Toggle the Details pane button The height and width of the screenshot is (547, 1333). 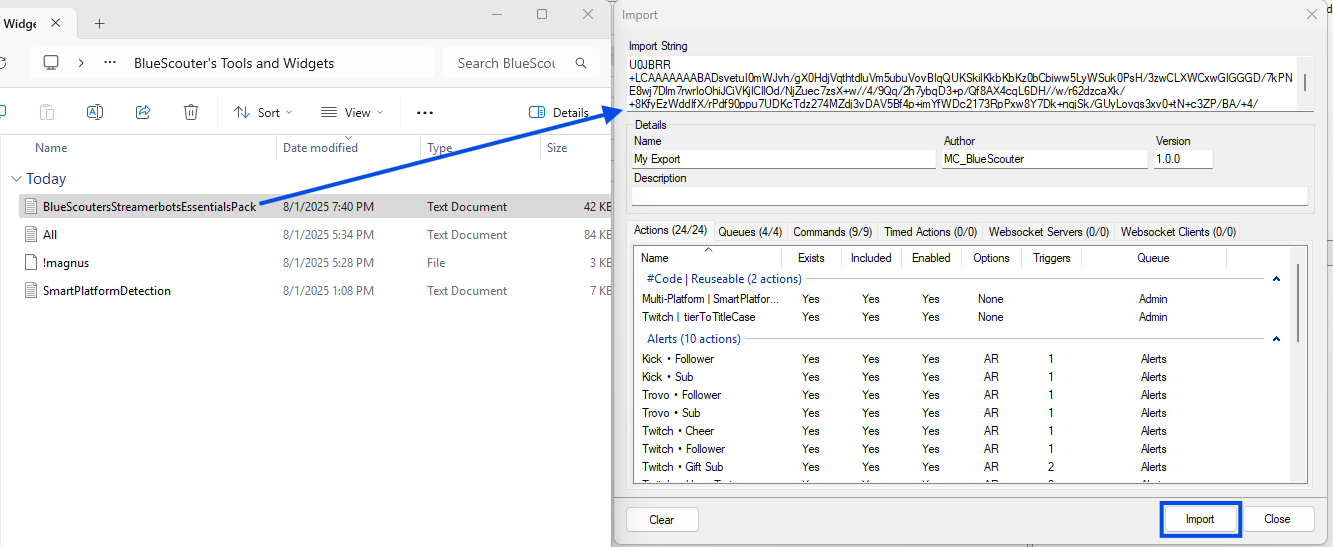(559, 113)
